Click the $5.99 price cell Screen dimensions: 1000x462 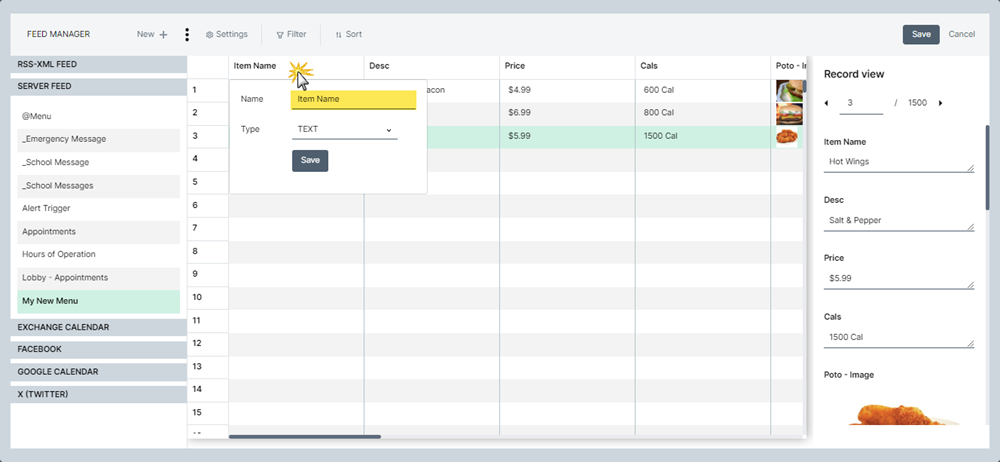pyautogui.click(x=567, y=137)
